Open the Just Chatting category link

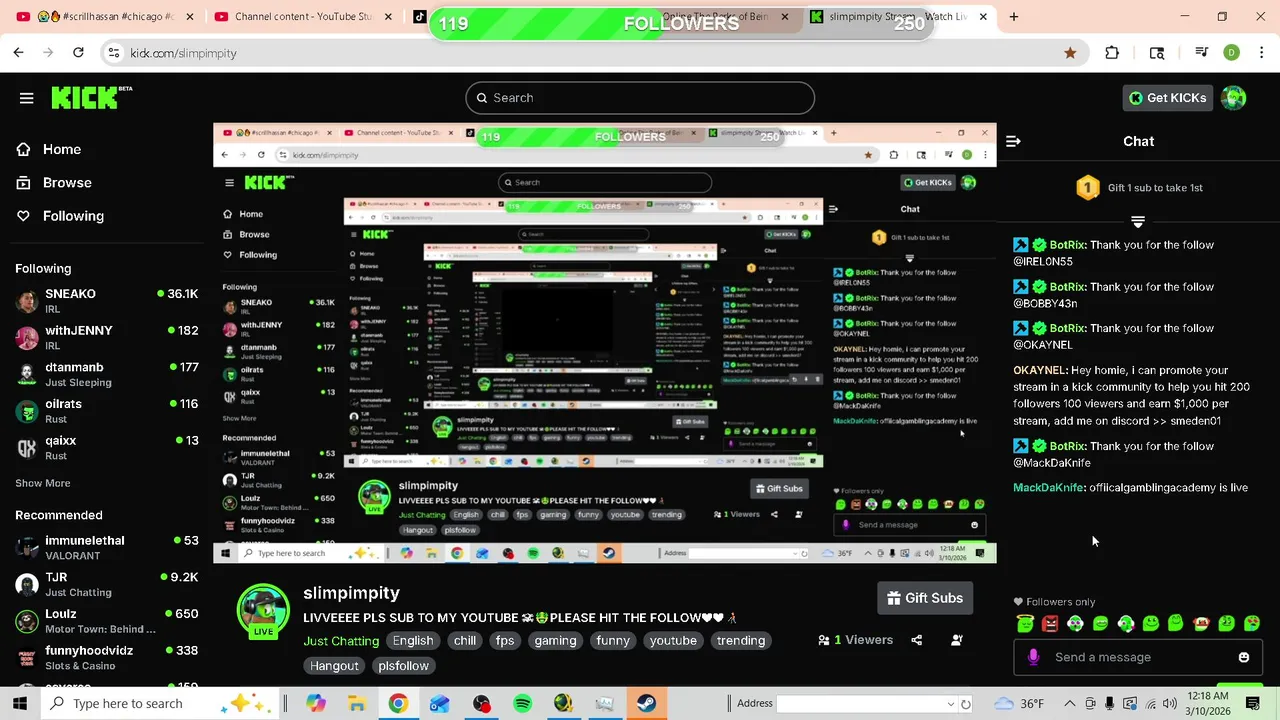point(341,641)
